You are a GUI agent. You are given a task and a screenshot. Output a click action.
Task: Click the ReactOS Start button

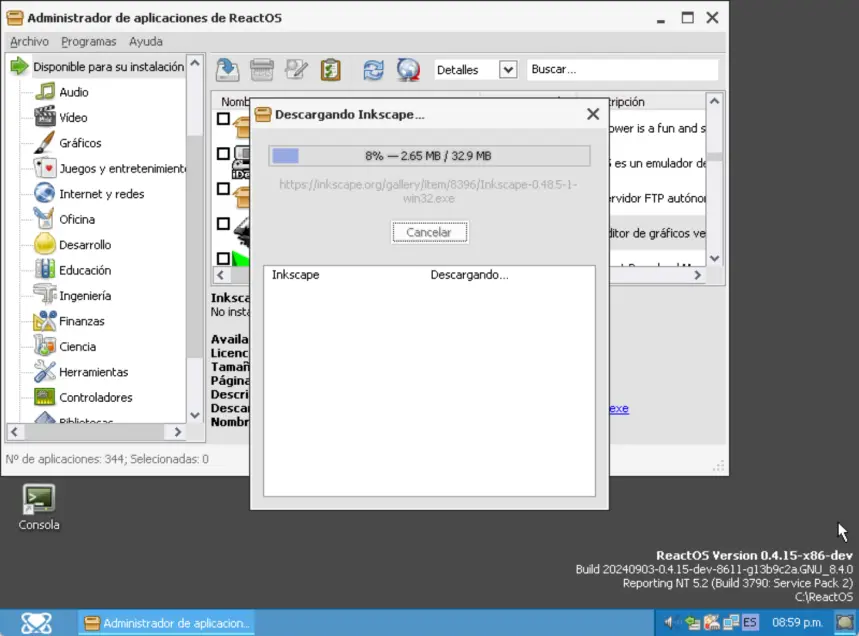pyautogui.click(x=36, y=623)
